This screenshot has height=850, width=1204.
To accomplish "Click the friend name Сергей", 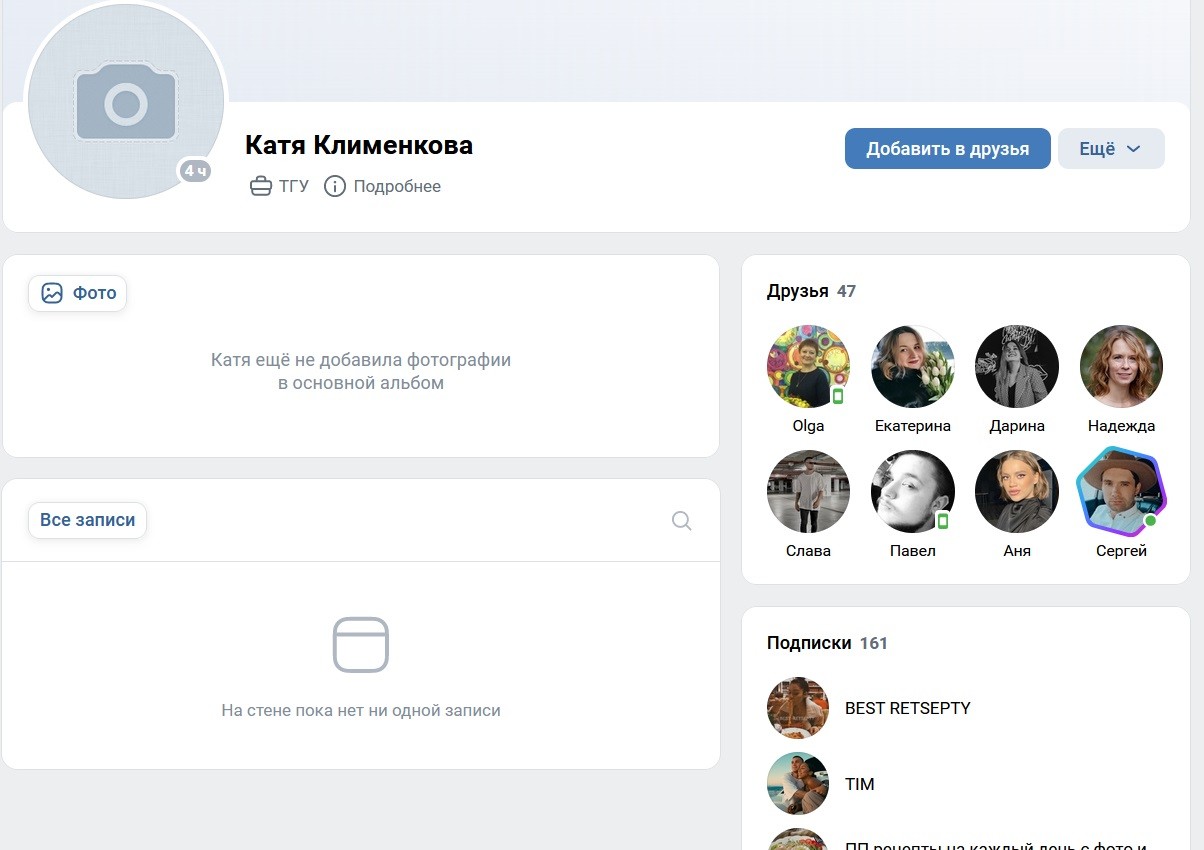I will click(x=1122, y=551).
